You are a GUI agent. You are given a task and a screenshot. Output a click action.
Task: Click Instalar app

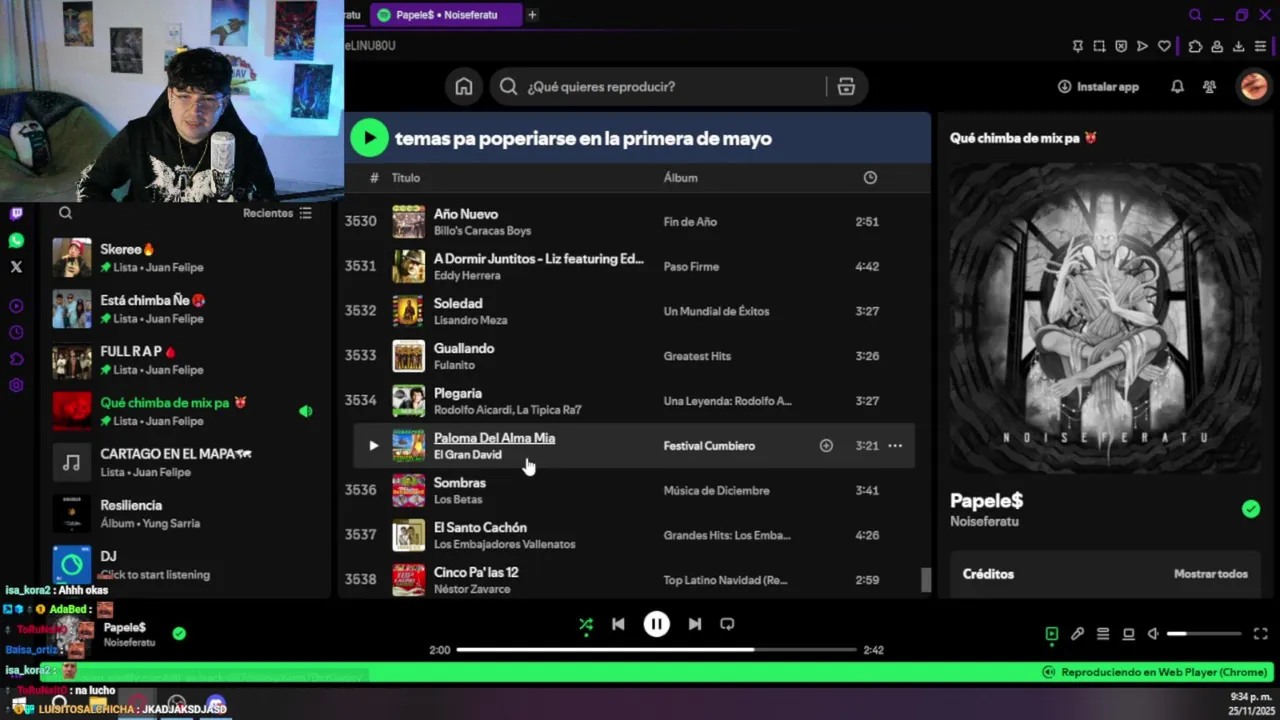coord(1098,87)
